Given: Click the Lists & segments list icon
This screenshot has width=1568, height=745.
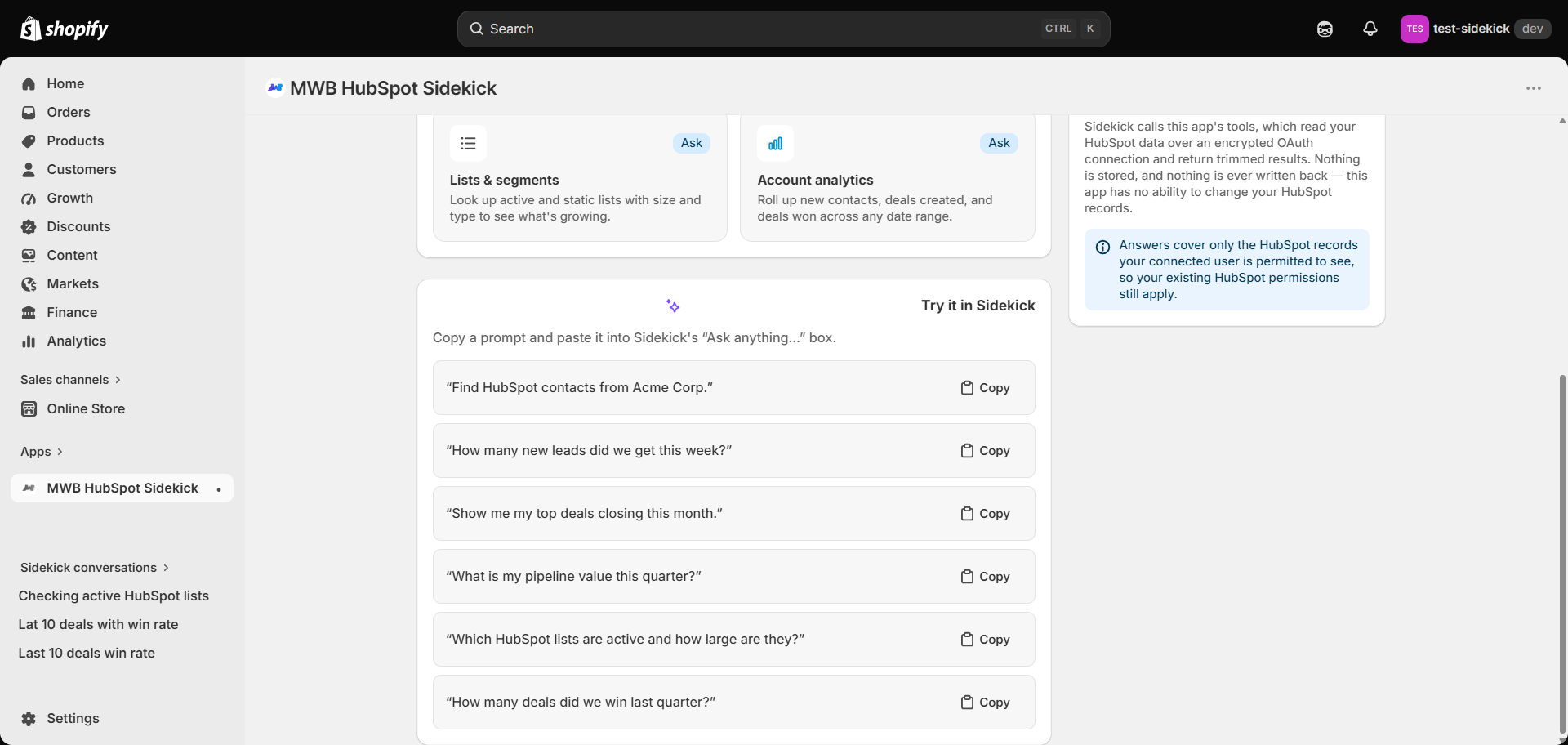Looking at the screenshot, I should [x=468, y=144].
